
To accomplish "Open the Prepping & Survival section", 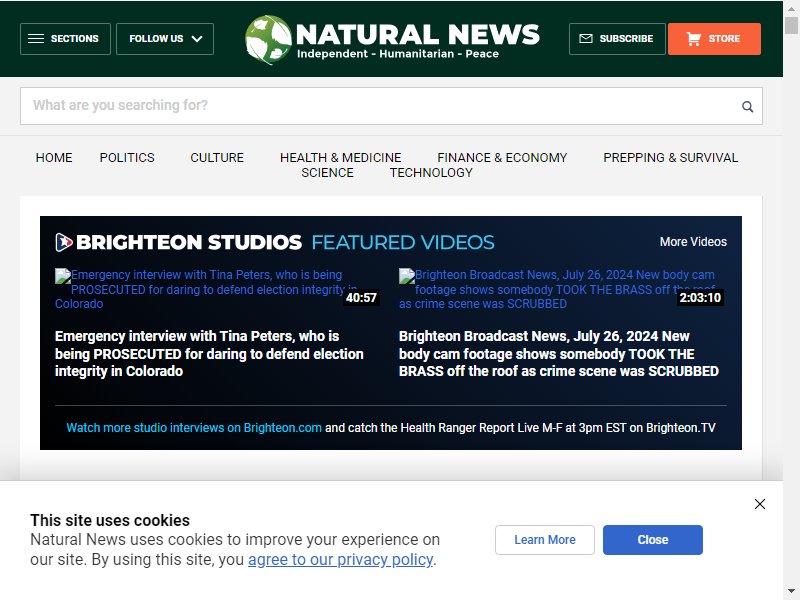I will [670, 158].
